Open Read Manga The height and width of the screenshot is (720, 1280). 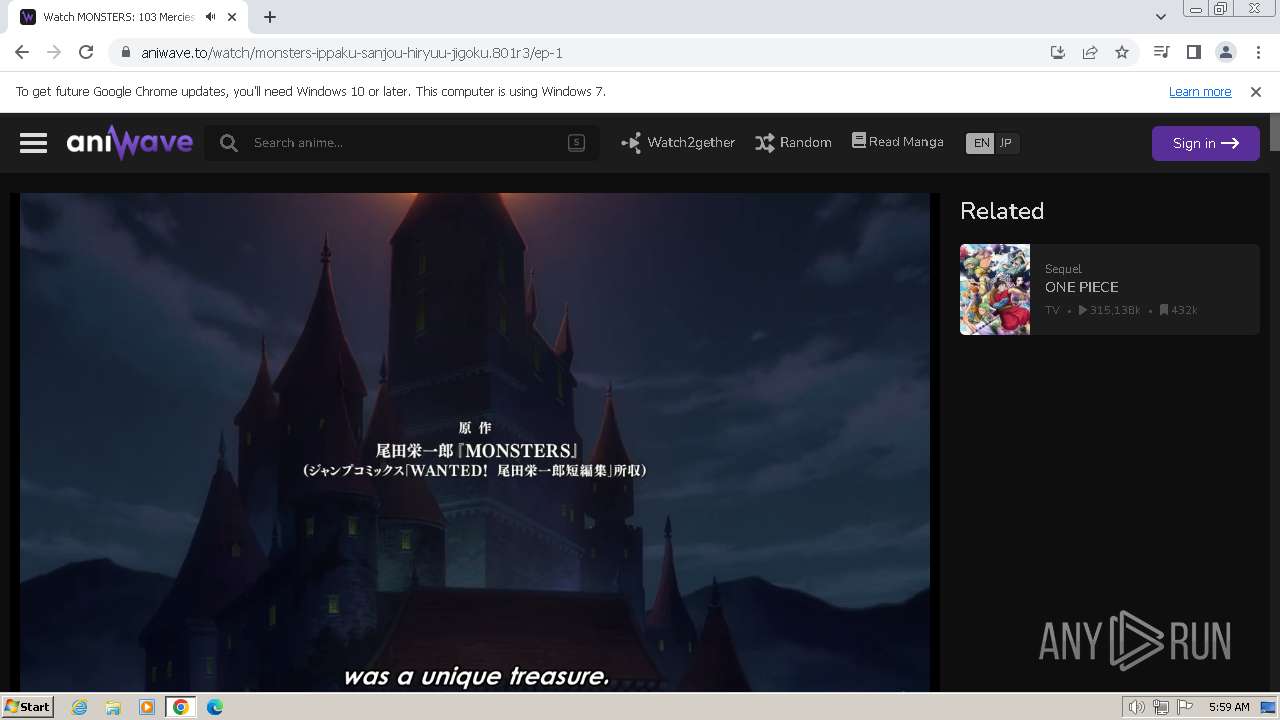(x=898, y=142)
